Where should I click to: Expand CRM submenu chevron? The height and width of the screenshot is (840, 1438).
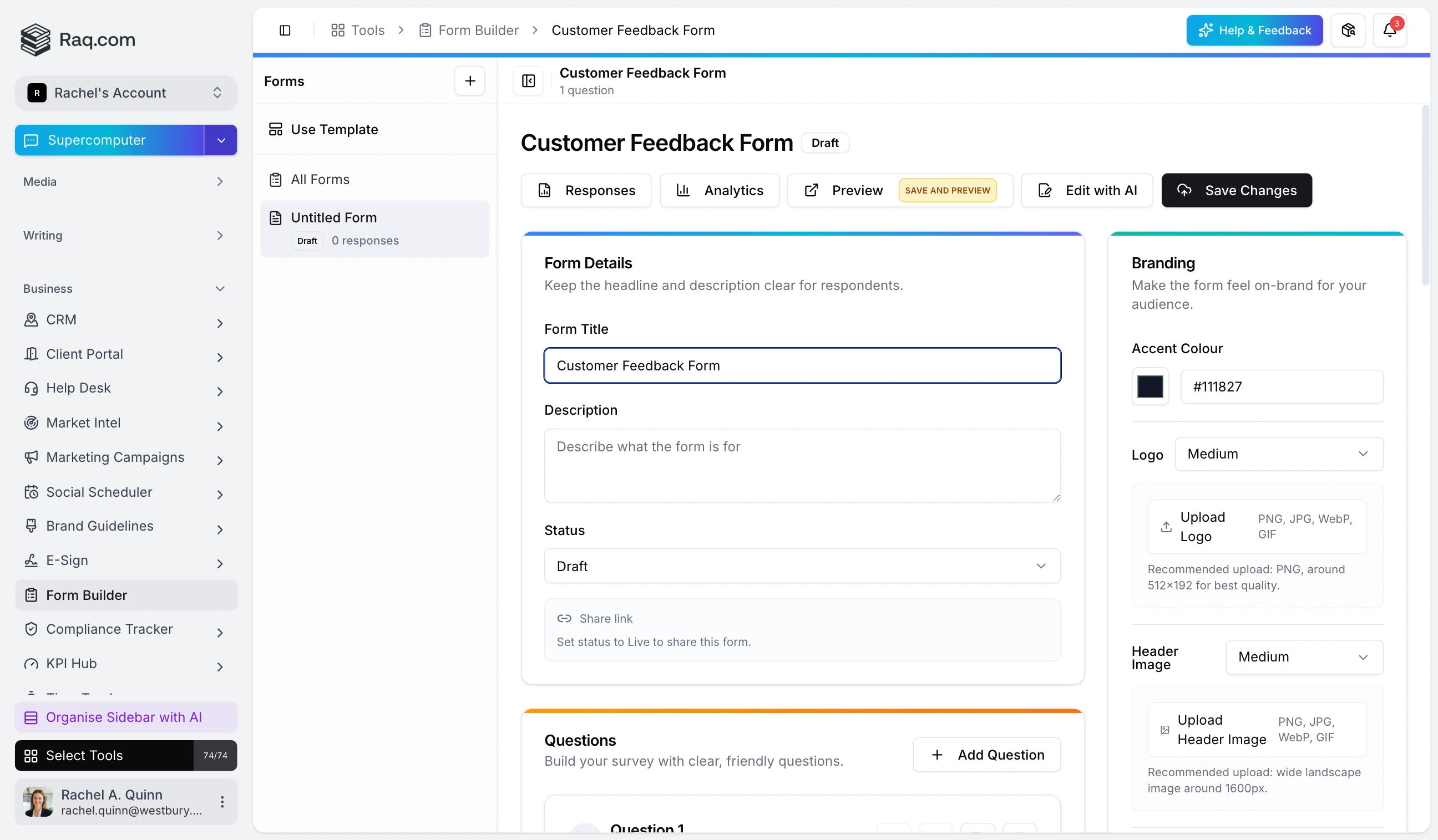point(220,323)
